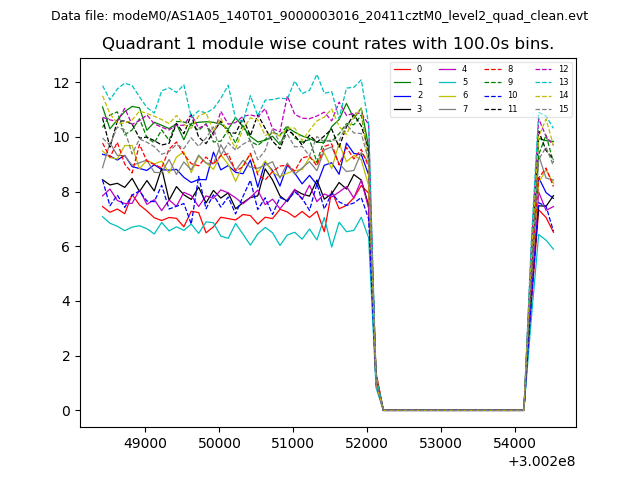Viewport: 640px width, 480px height.
Task: Click the x-axis tick label 49000
Action: (x=145, y=442)
